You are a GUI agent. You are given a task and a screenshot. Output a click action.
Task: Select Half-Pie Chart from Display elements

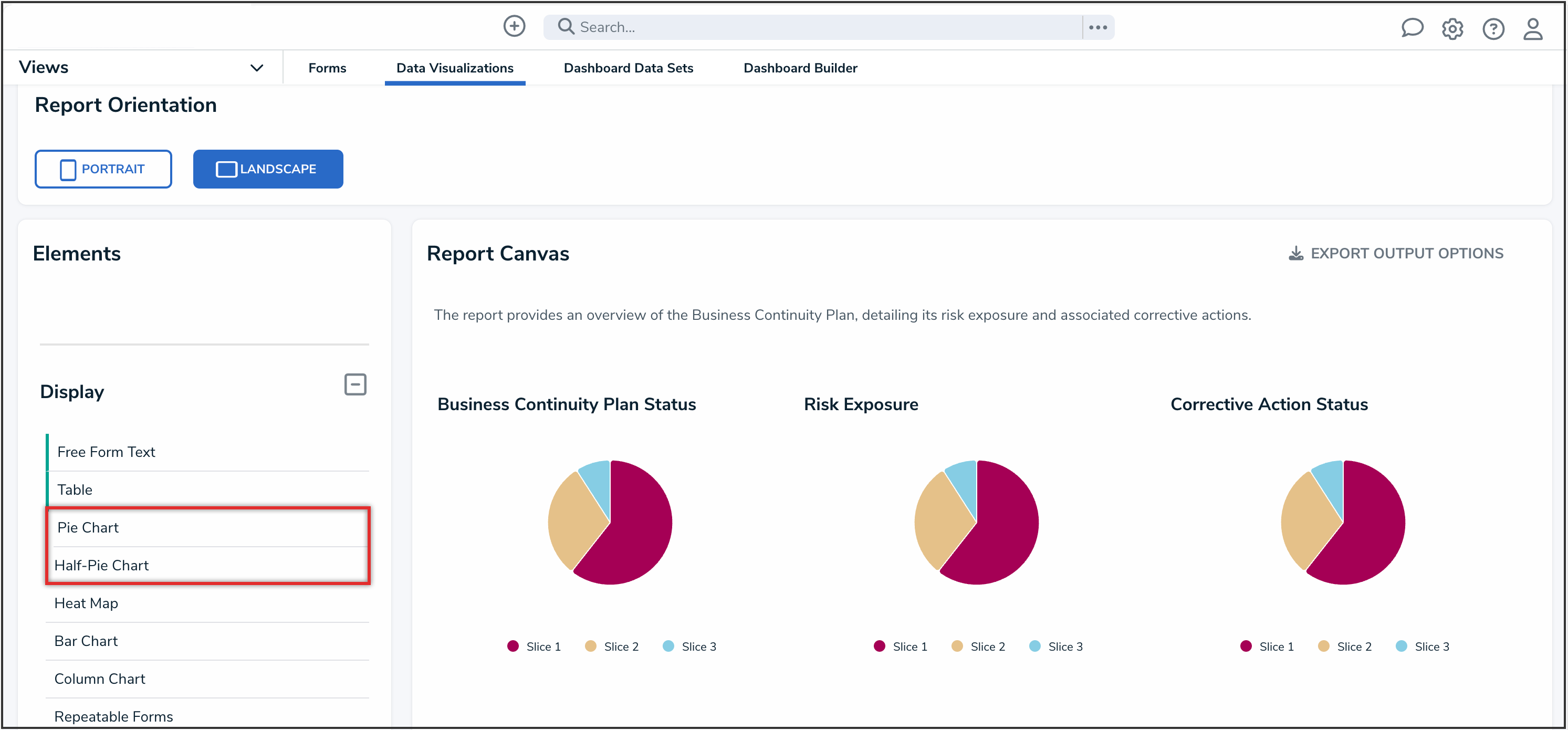coord(102,565)
